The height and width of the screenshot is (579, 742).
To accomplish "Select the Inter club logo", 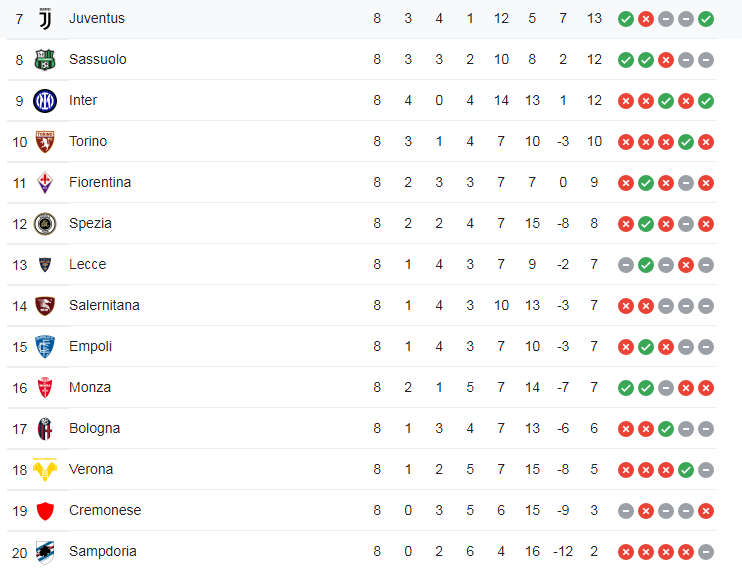I will (x=45, y=100).
